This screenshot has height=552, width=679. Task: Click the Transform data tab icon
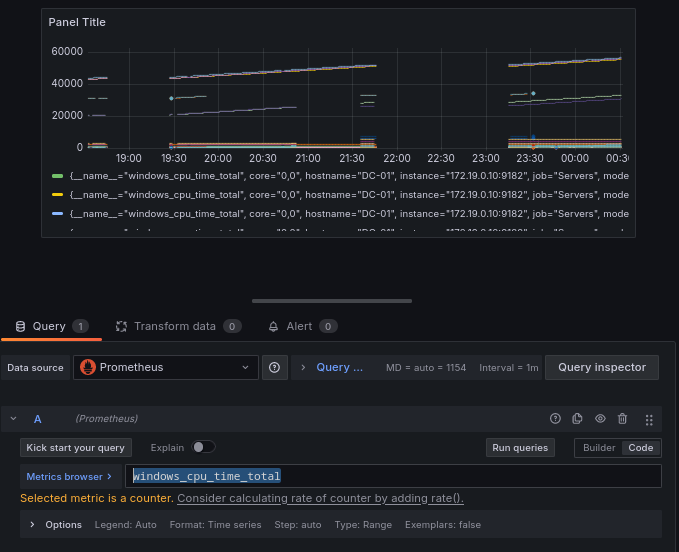coord(121,326)
